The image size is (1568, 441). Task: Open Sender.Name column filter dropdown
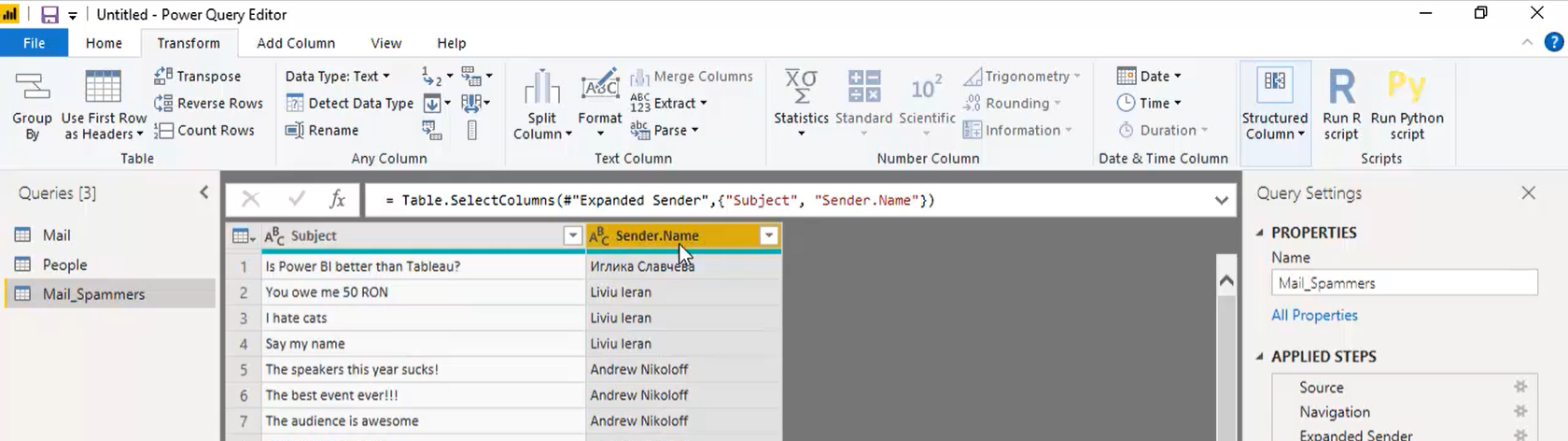(769, 236)
